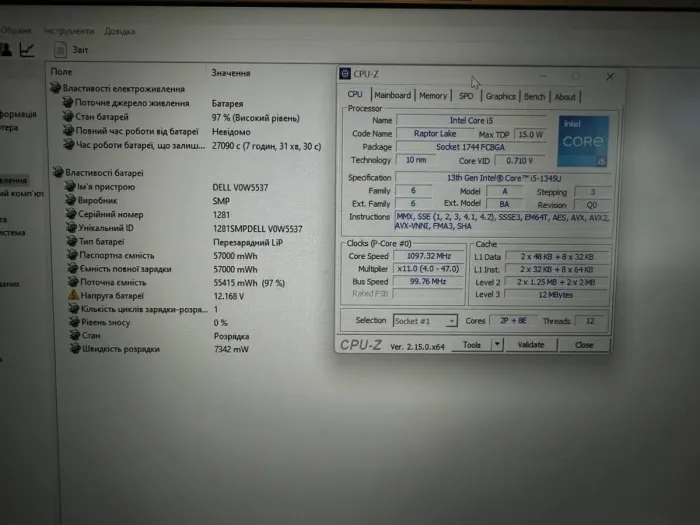Go to the Graphics tab
This screenshot has width=700, height=525.
click(500, 96)
